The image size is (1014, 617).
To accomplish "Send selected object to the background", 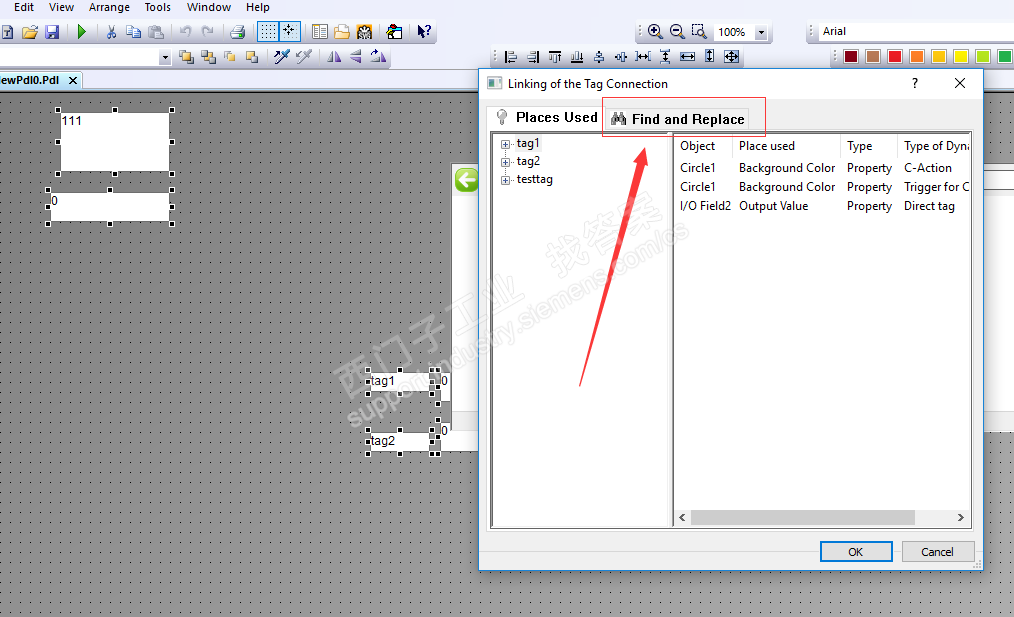I will click(x=208, y=57).
